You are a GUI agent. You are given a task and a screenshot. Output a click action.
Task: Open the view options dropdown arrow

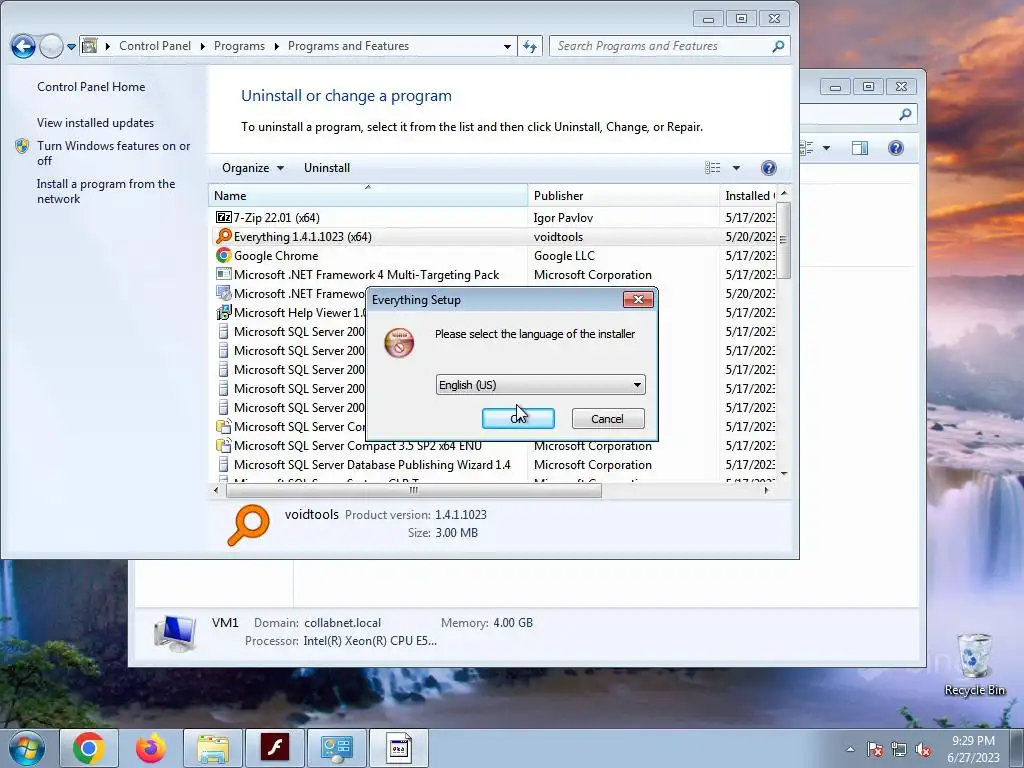(x=736, y=168)
